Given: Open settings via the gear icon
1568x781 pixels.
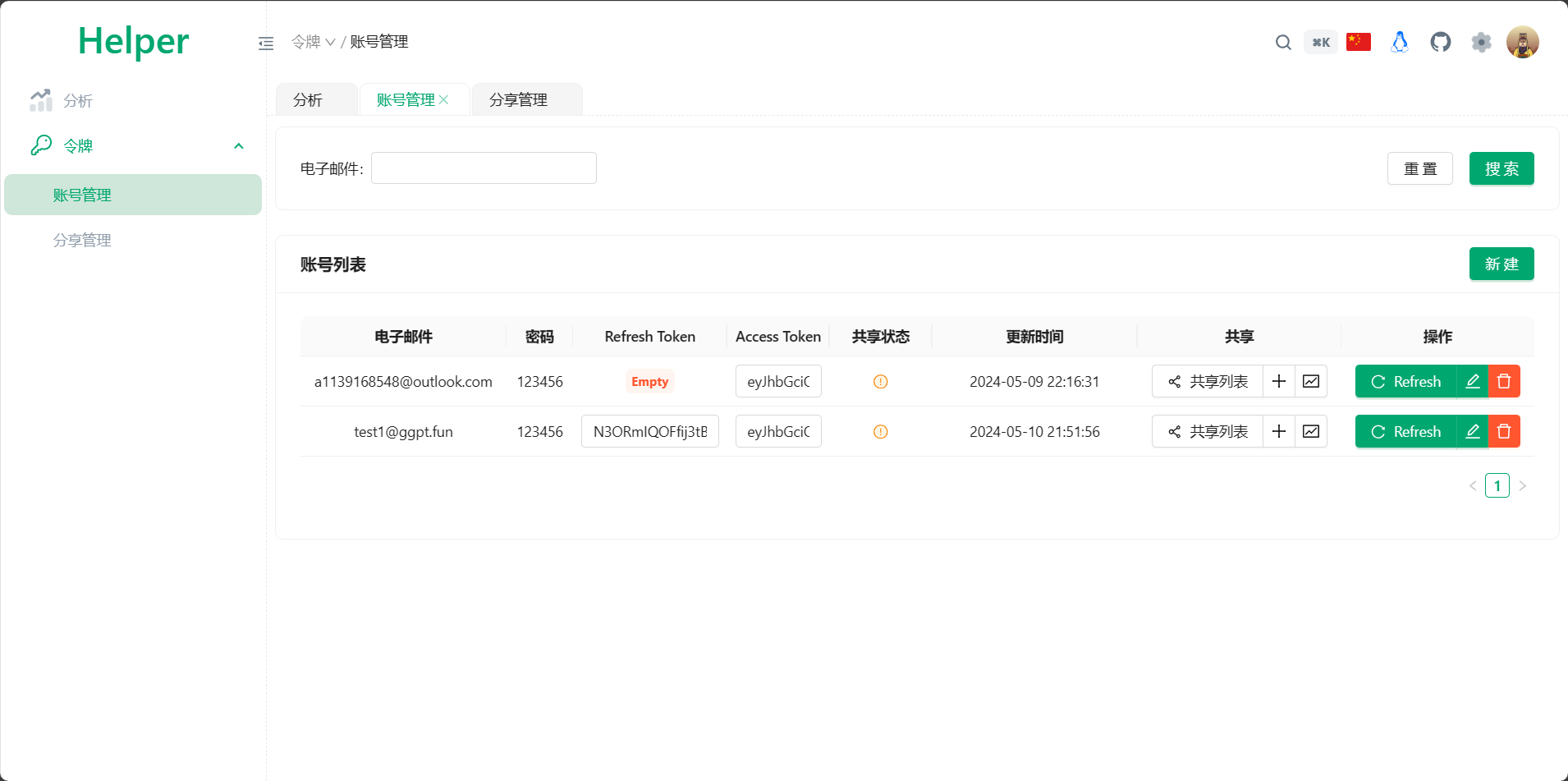Looking at the screenshot, I should 1482,42.
